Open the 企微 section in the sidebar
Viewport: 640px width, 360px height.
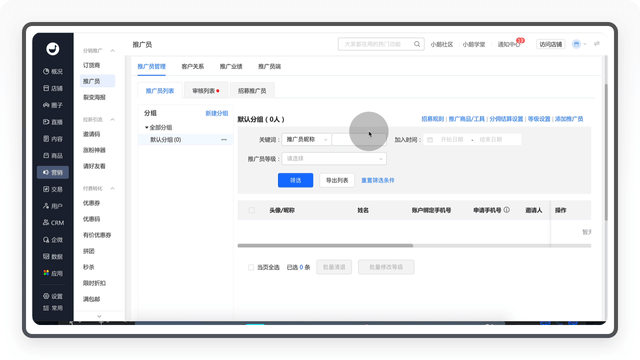click(x=53, y=240)
